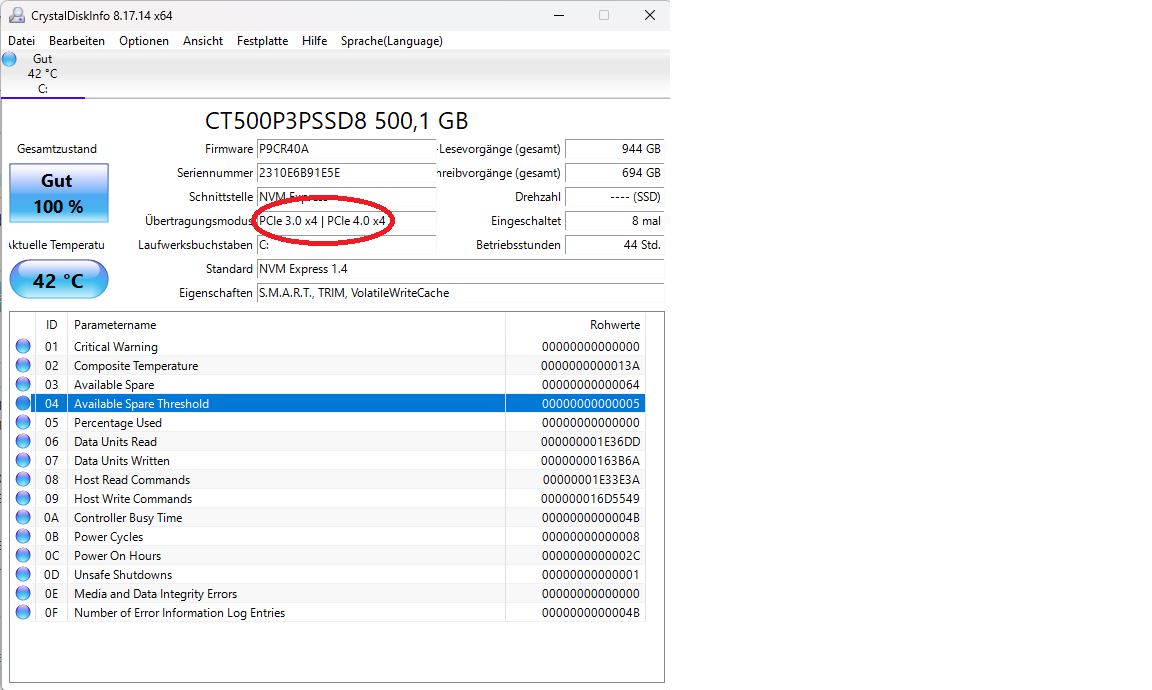The width and height of the screenshot is (1152, 690).
Task: Click the Übertragungsmodus field PCIe 3.0 x4
Action: 346,221
